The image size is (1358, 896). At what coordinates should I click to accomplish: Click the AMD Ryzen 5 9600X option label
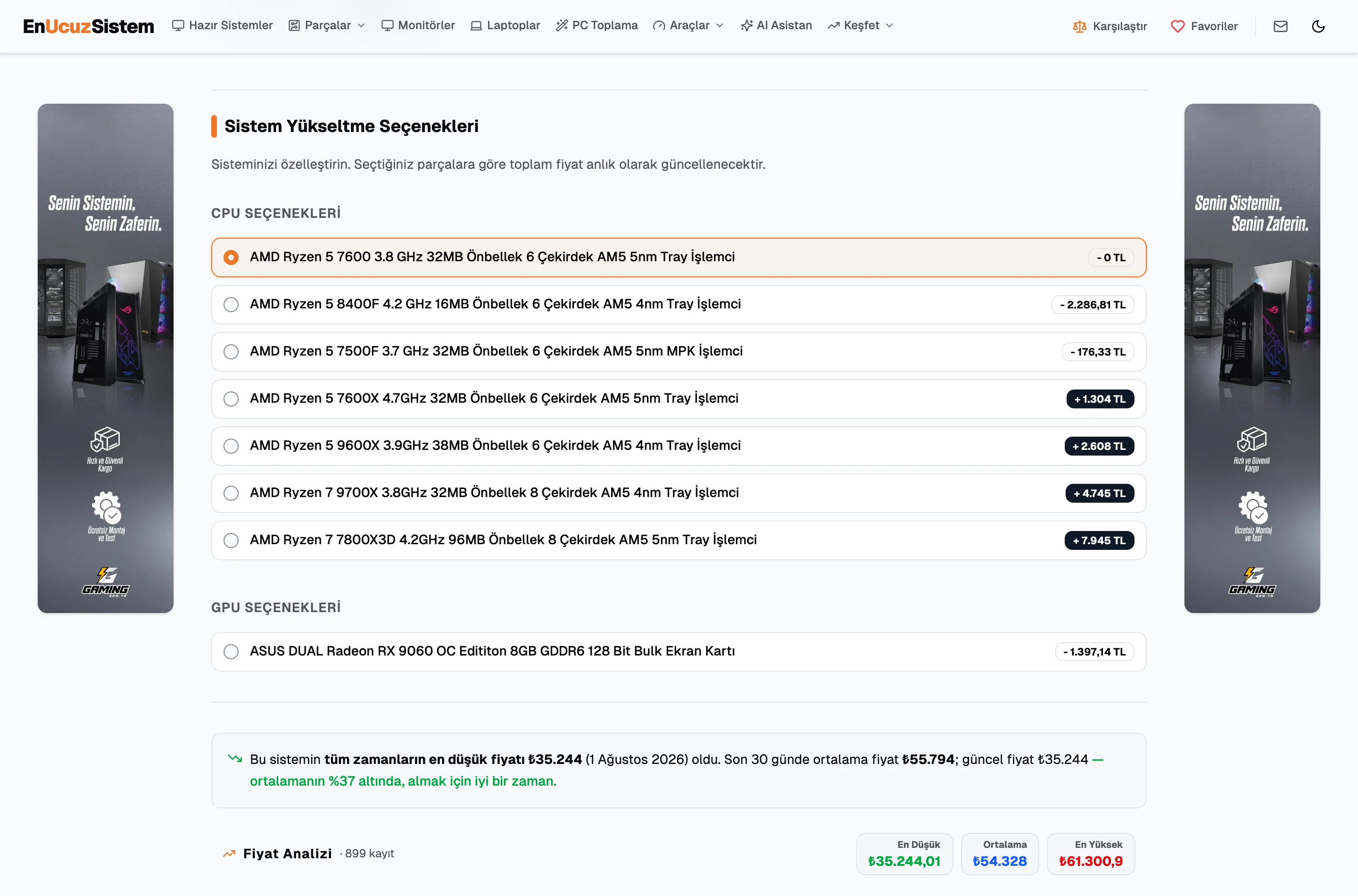point(495,446)
